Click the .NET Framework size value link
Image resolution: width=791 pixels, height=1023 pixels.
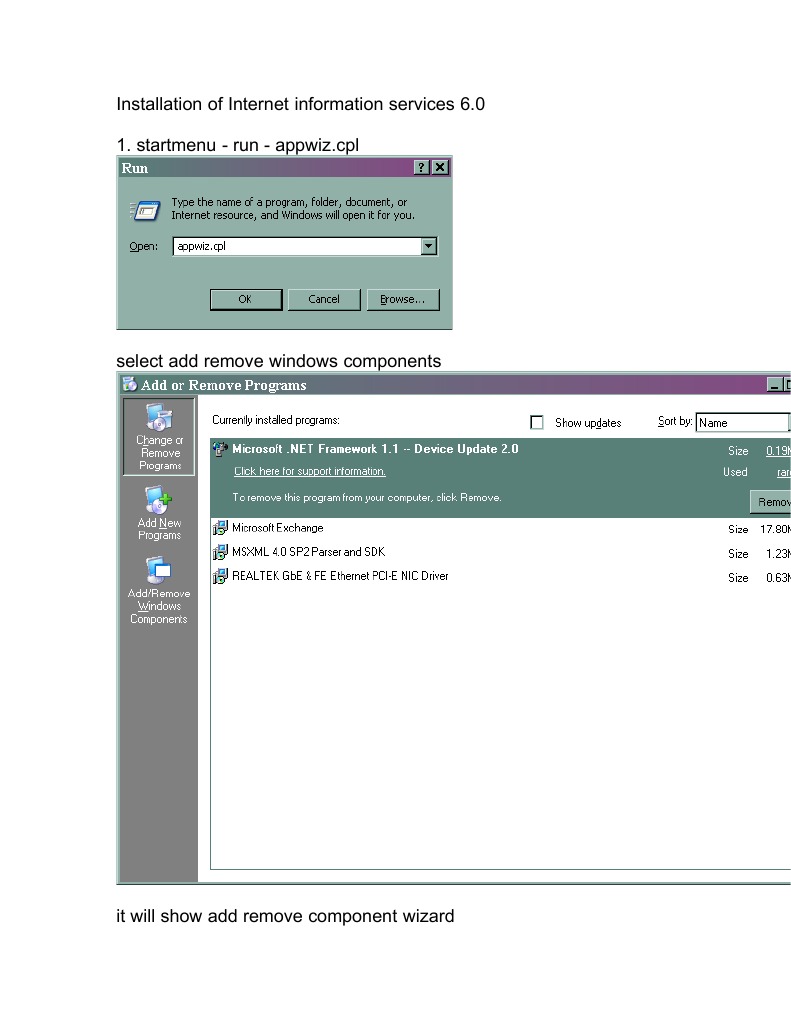coord(778,450)
